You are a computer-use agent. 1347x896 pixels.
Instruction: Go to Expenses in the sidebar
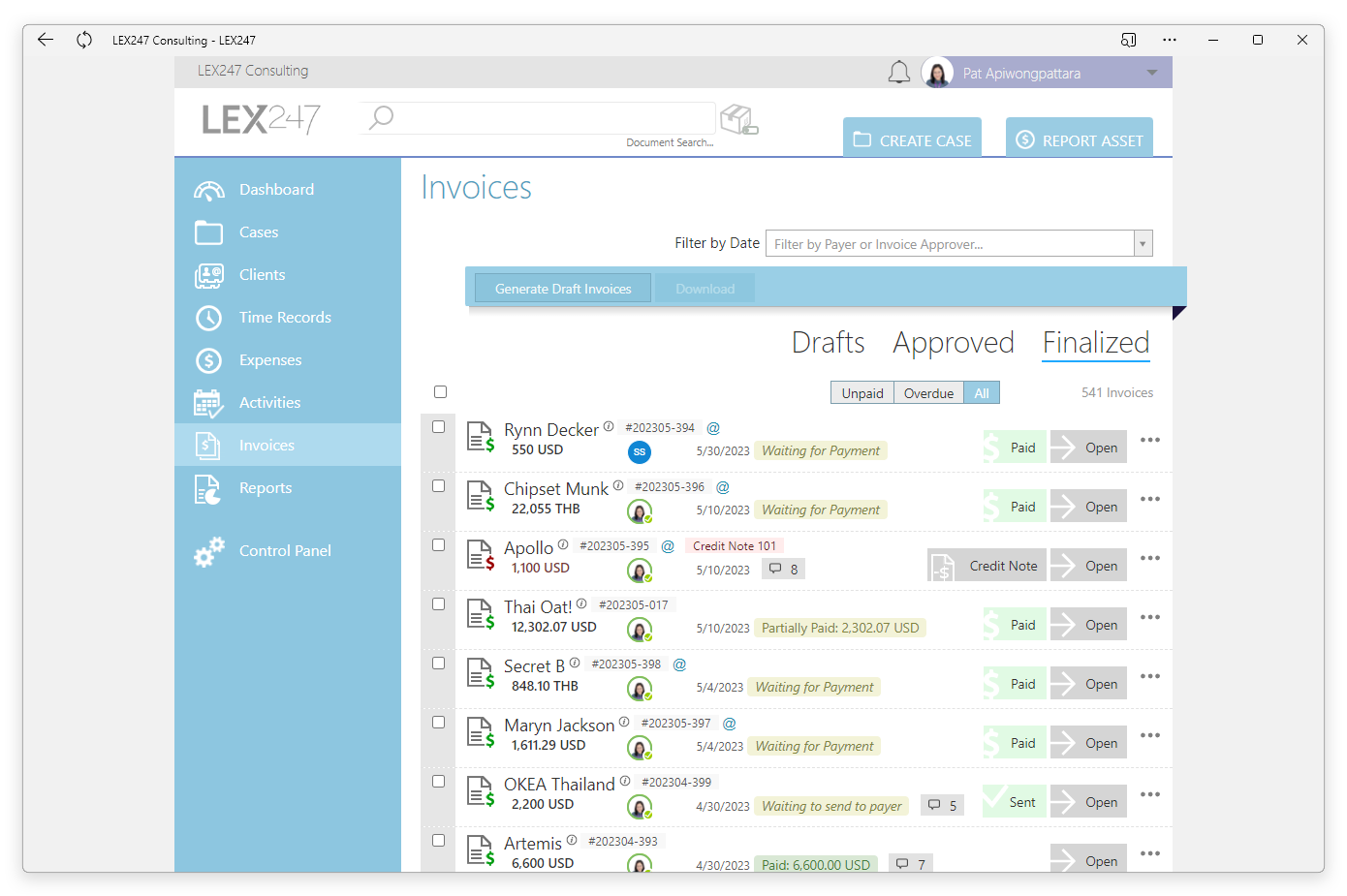[288, 360]
